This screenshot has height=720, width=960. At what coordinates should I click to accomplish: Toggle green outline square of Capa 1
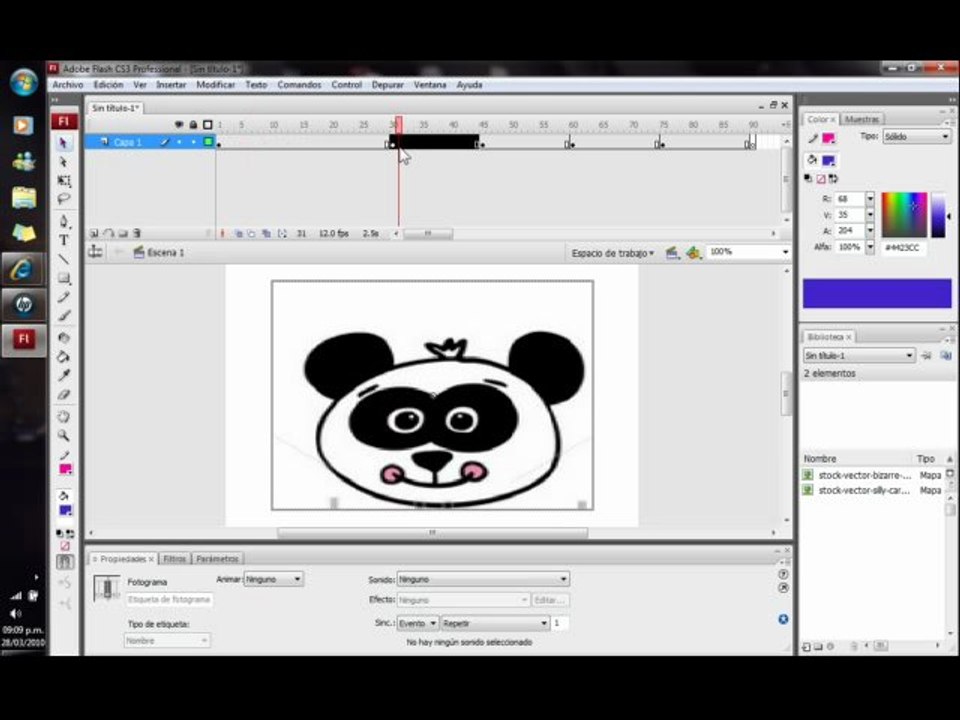[208, 142]
